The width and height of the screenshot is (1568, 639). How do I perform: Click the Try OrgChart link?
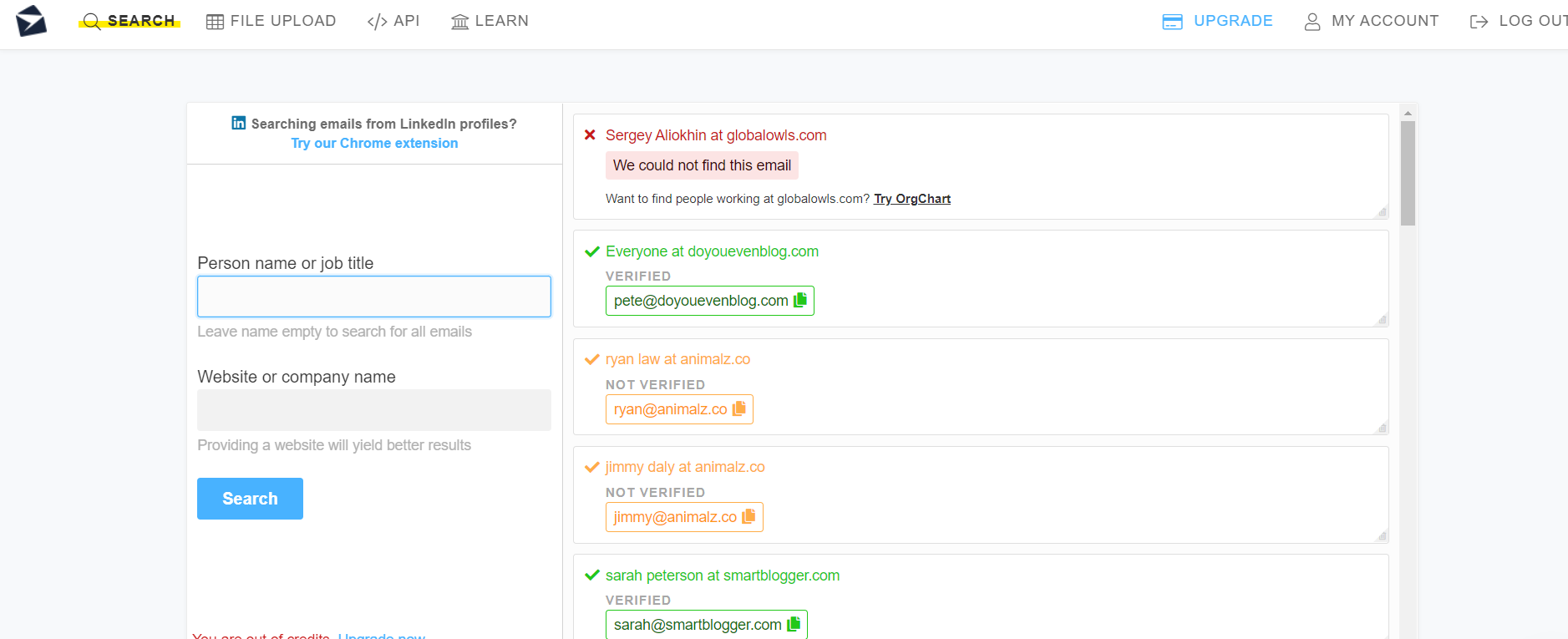pos(912,199)
